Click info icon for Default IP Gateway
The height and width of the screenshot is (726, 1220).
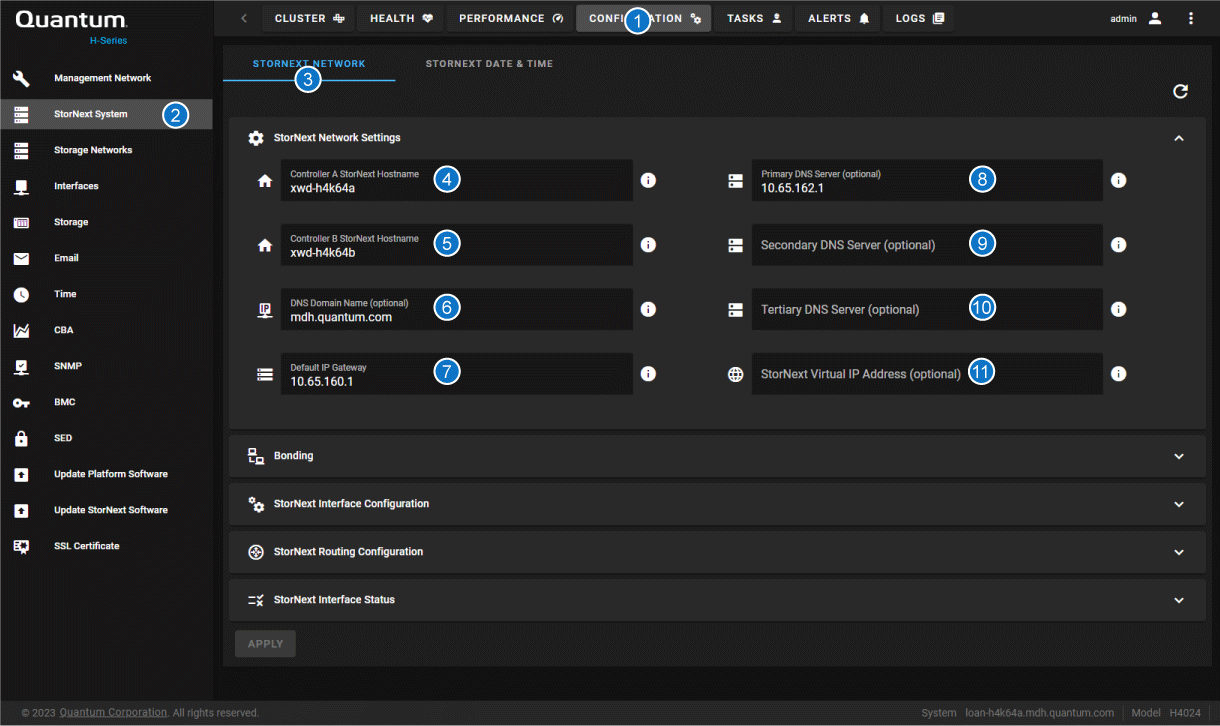point(648,374)
